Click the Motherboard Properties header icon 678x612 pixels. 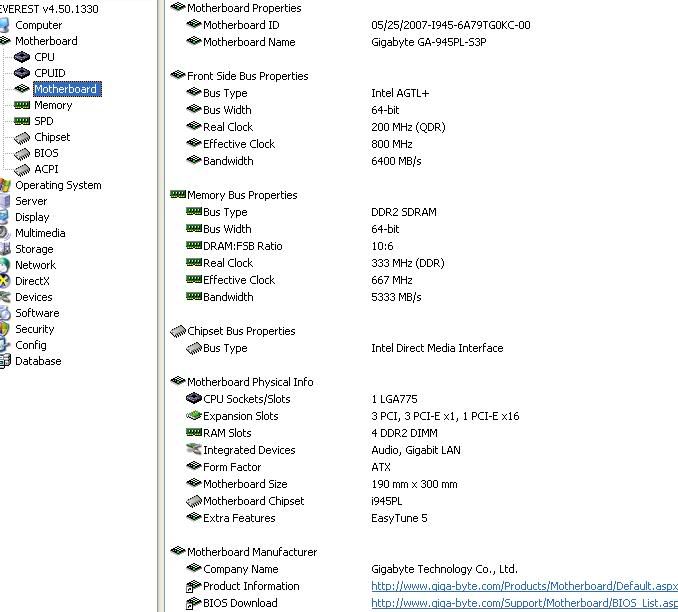(x=178, y=7)
